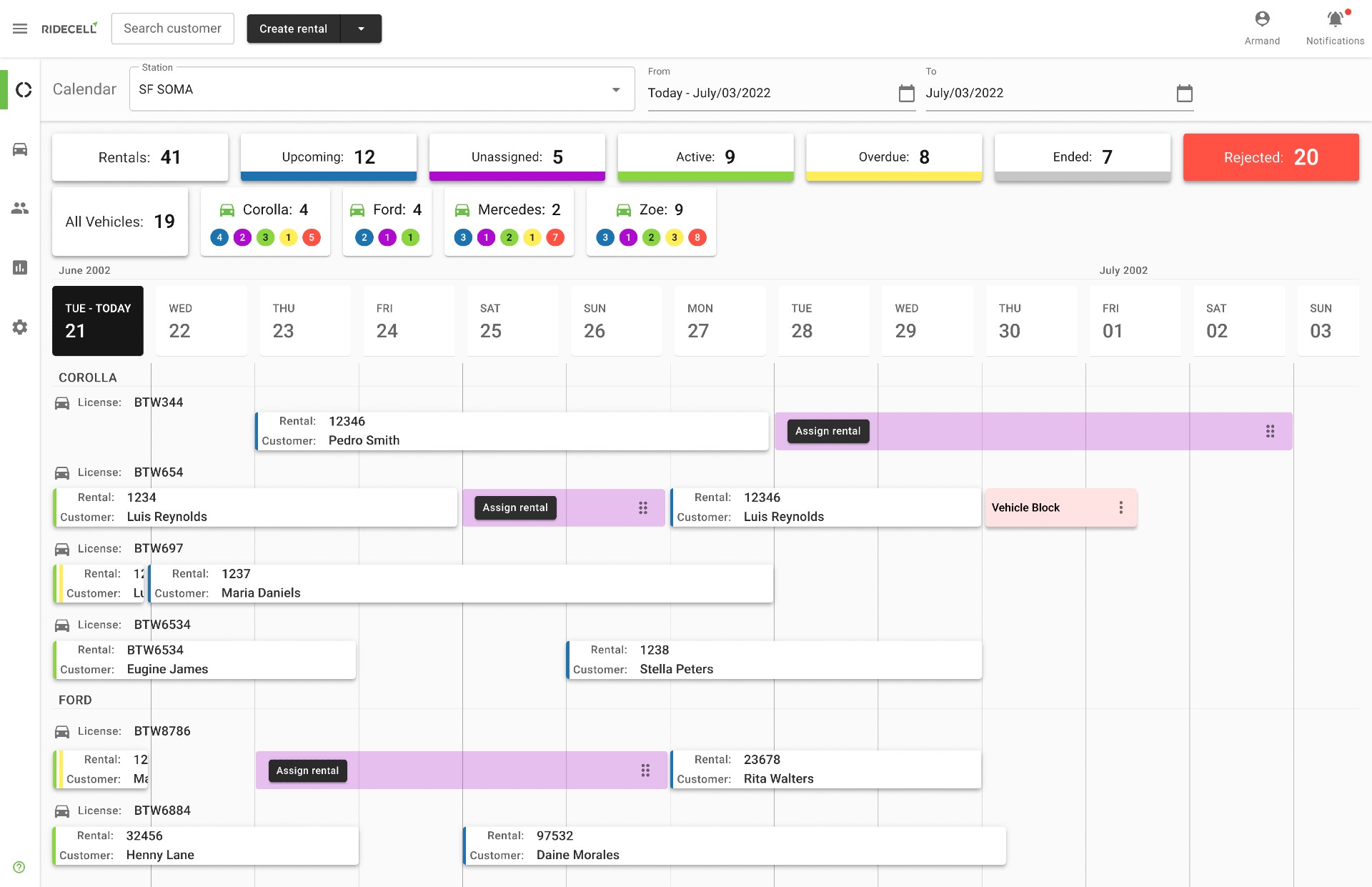Click car icon beside license BTW6534
The height and width of the screenshot is (887, 1372).
62,625
